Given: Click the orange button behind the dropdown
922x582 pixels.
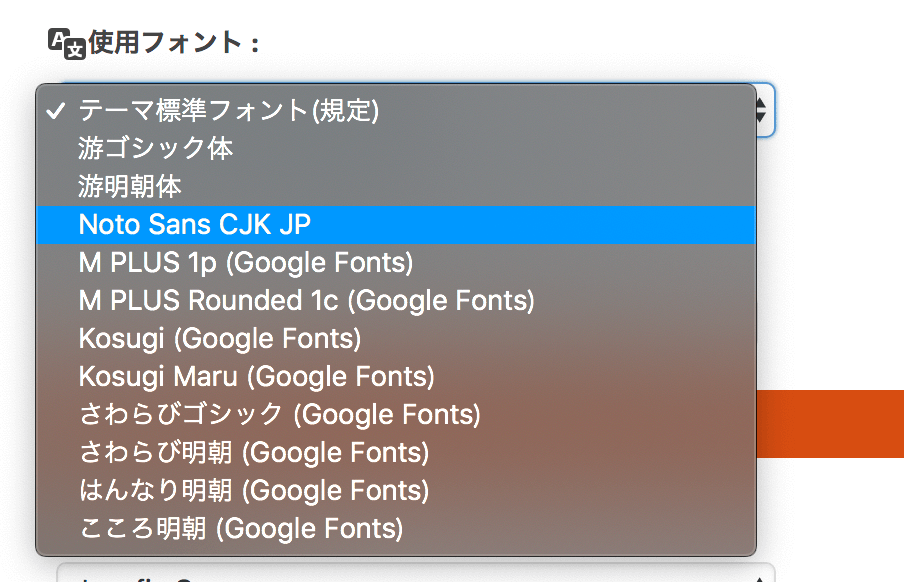Looking at the screenshot, I should point(830,423).
